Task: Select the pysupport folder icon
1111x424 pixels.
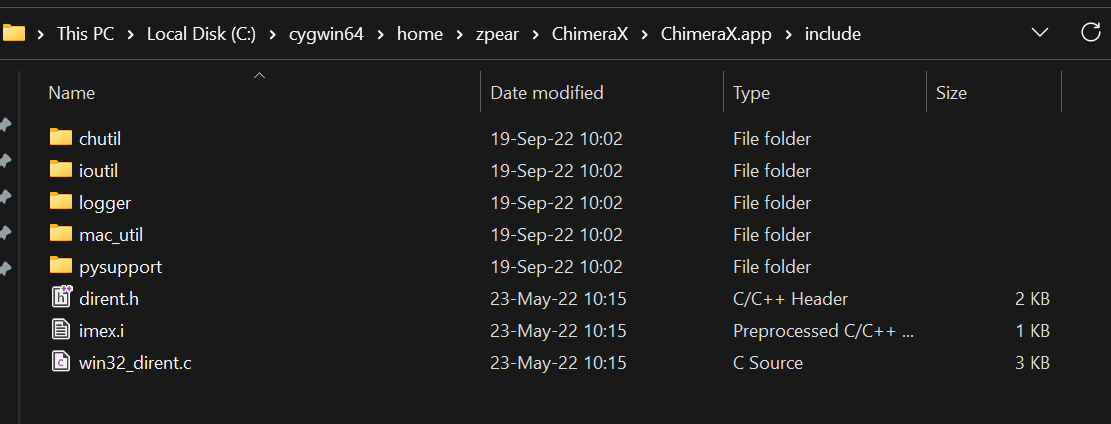Action: [62, 266]
